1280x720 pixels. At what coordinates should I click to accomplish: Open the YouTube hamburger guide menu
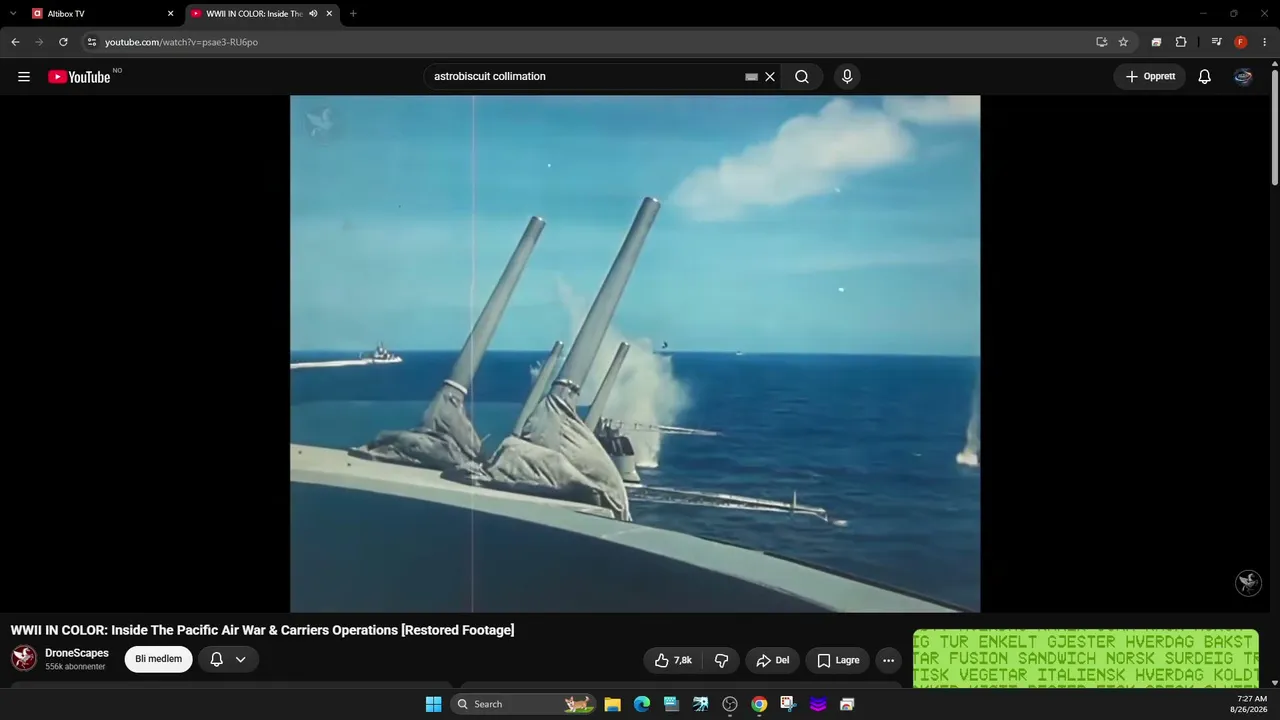click(x=24, y=77)
